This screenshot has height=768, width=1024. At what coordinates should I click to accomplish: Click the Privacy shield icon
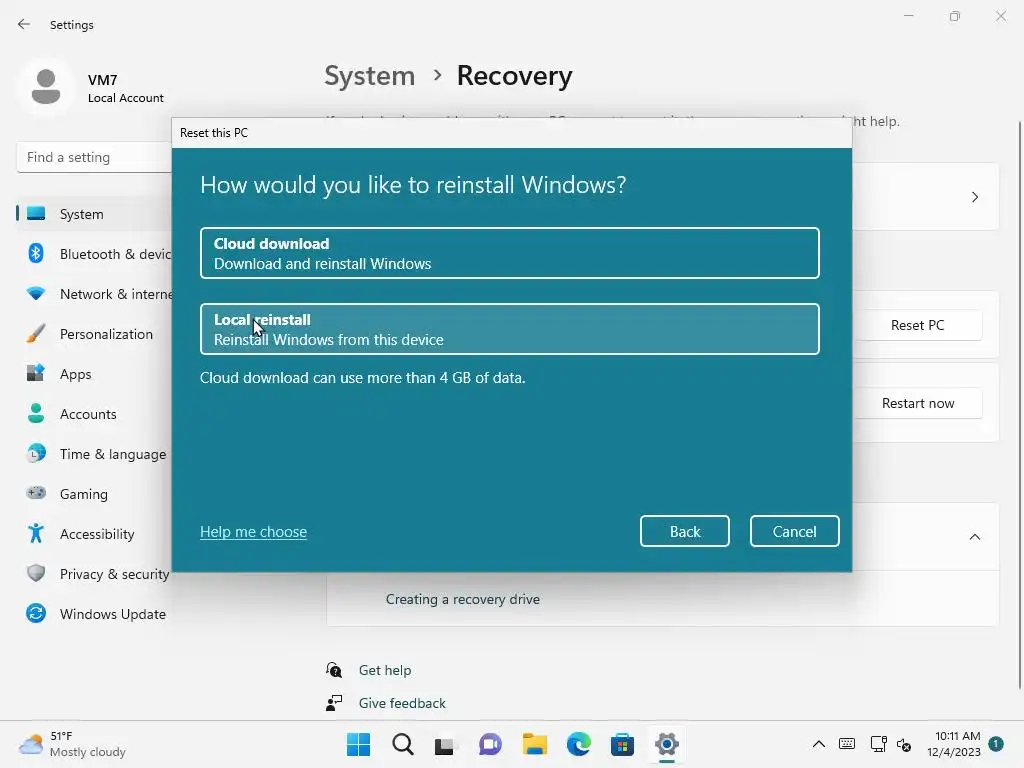point(36,573)
